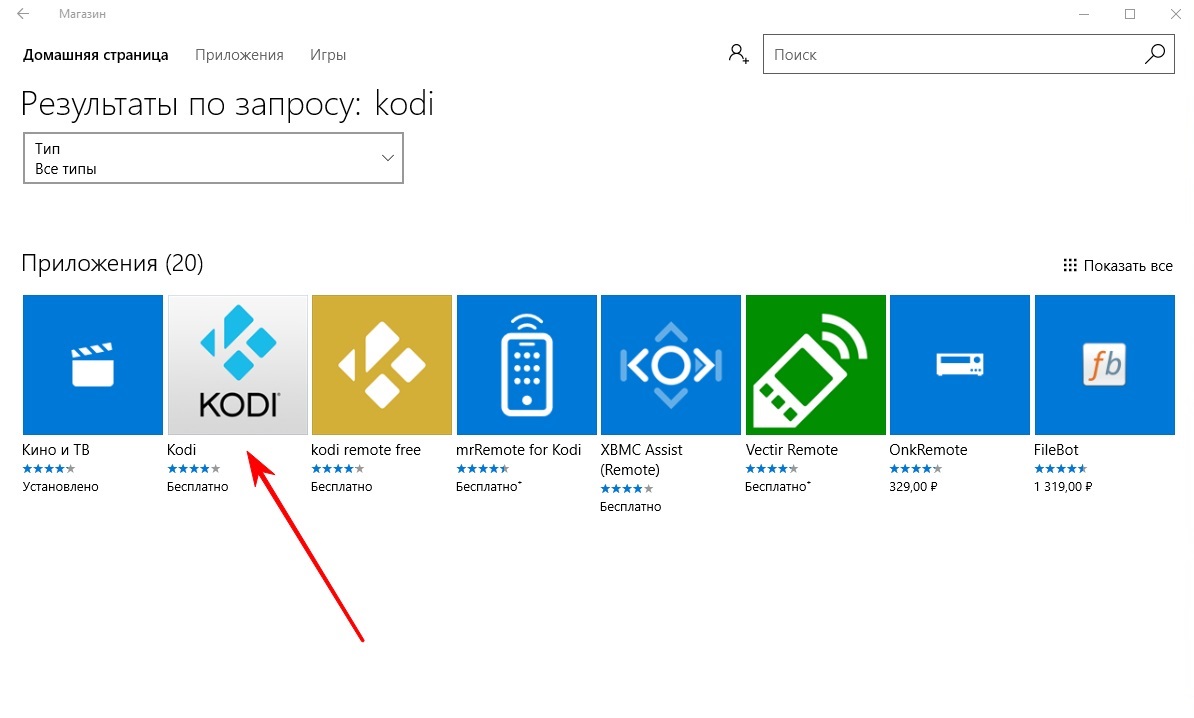The image size is (1194, 718).
Task: Go back with the back arrow
Action: pos(24,14)
